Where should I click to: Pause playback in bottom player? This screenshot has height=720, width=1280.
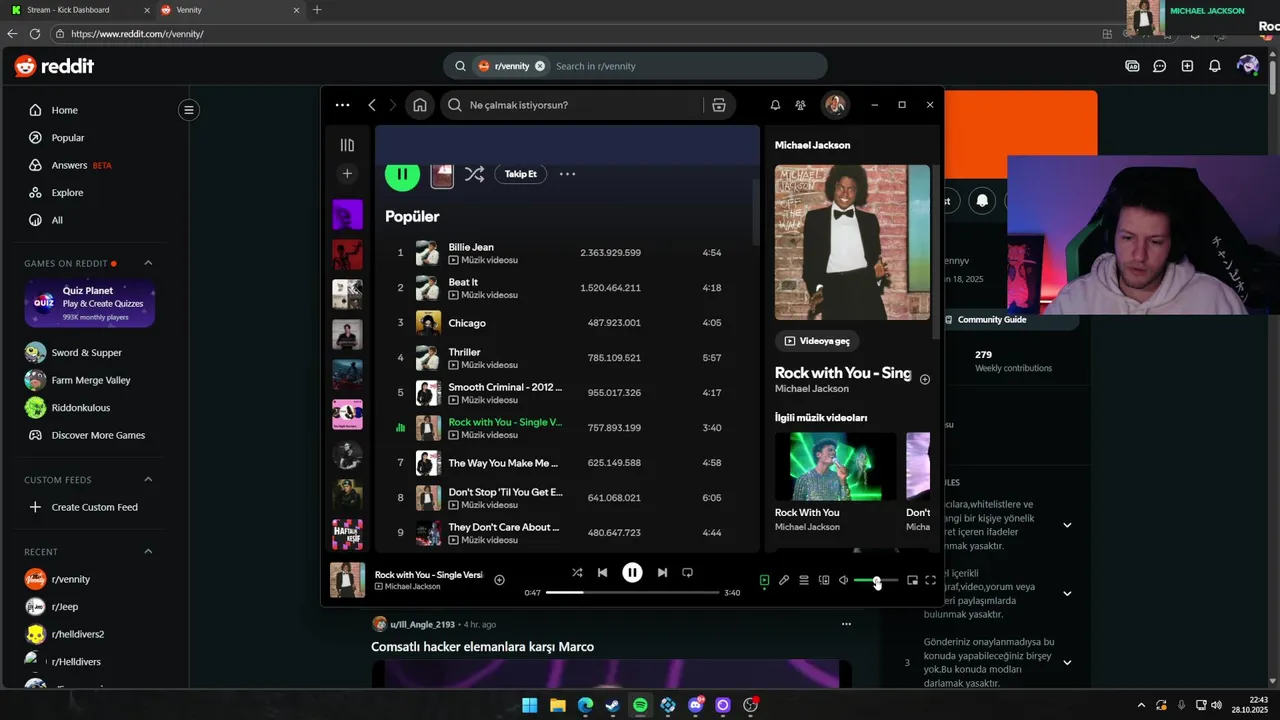tap(632, 573)
